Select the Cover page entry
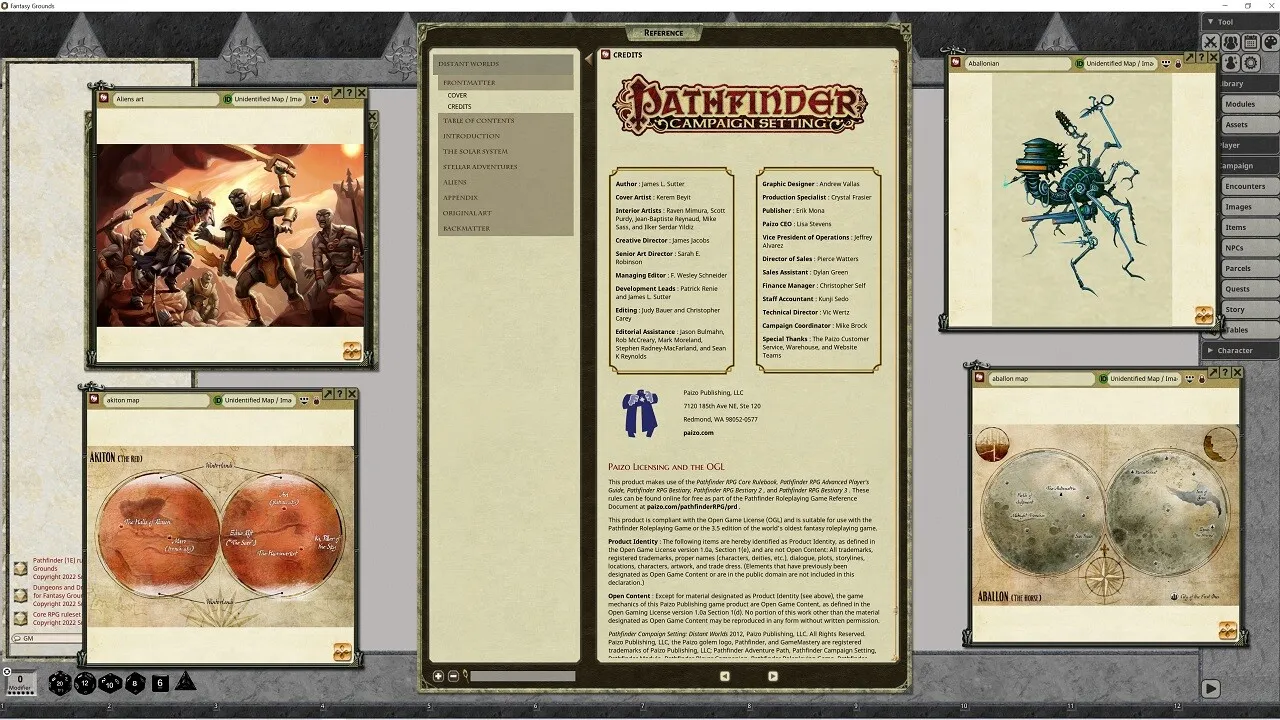 pyautogui.click(x=457, y=96)
